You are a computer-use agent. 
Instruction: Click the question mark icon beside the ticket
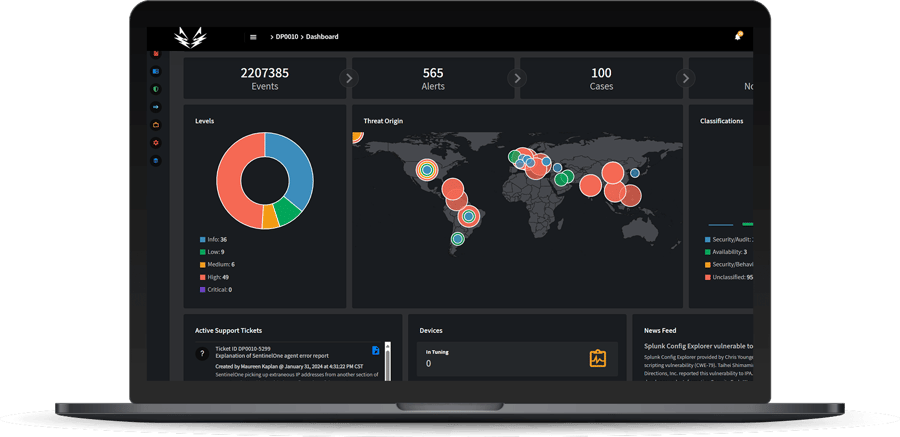[201, 354]
